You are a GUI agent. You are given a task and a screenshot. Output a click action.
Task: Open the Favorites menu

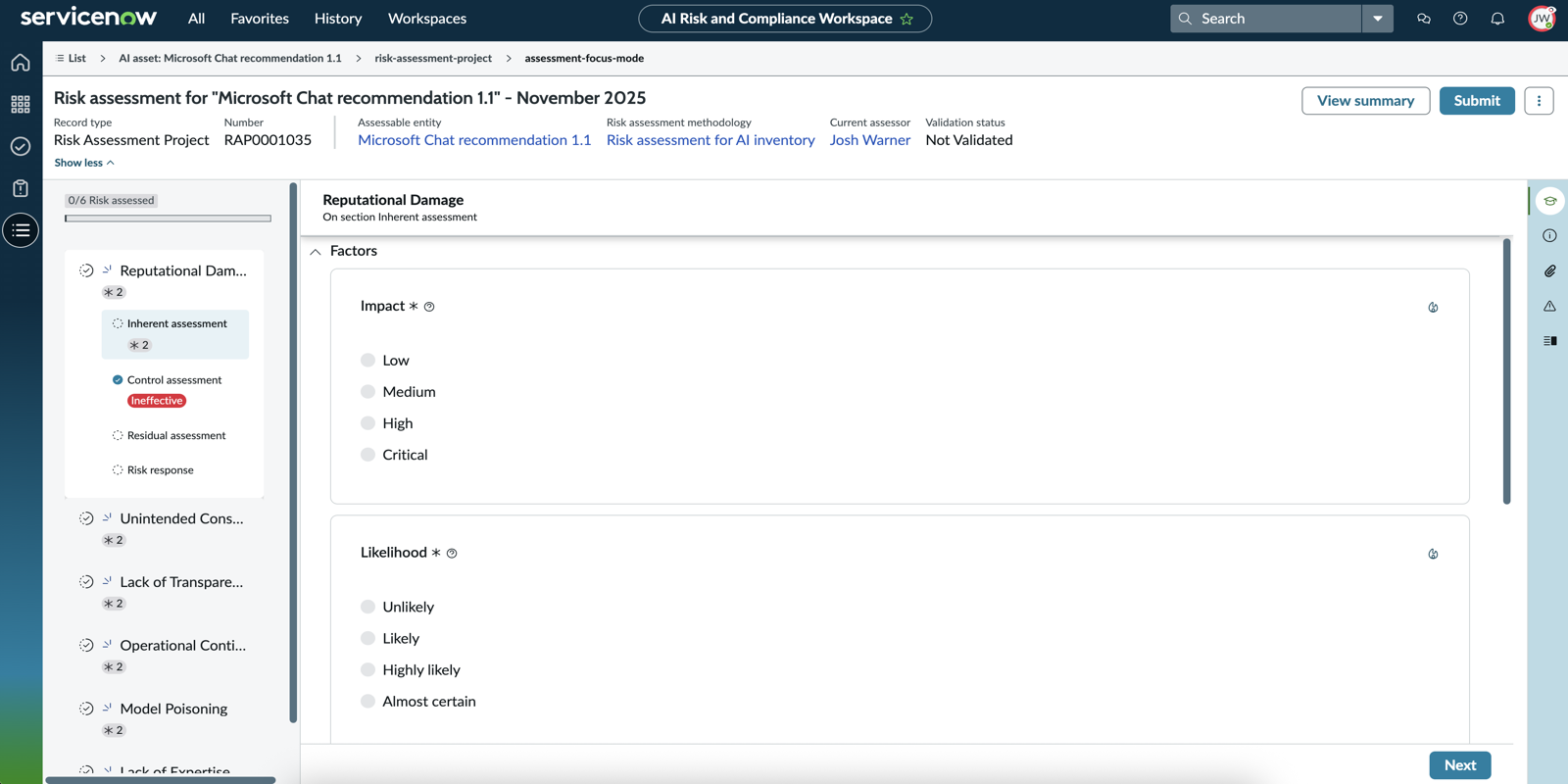(260, 19)
